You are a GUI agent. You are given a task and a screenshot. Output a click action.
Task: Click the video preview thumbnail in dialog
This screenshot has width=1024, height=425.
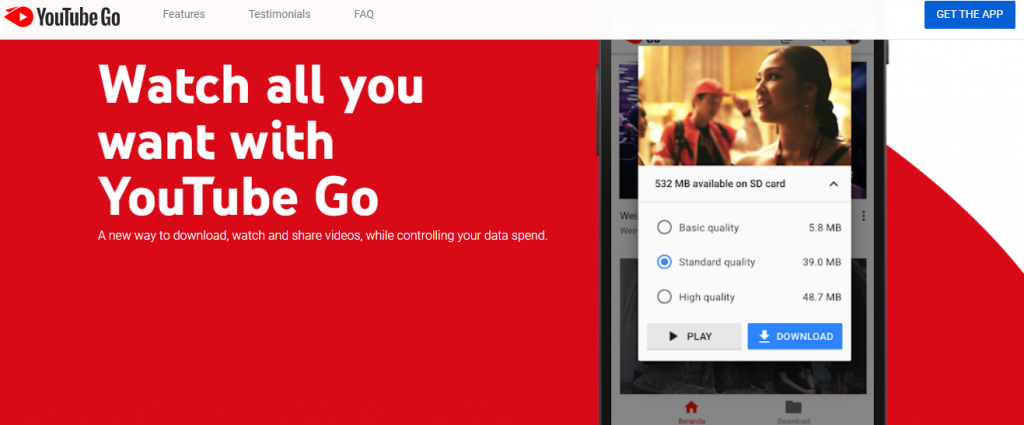(744, 105)
